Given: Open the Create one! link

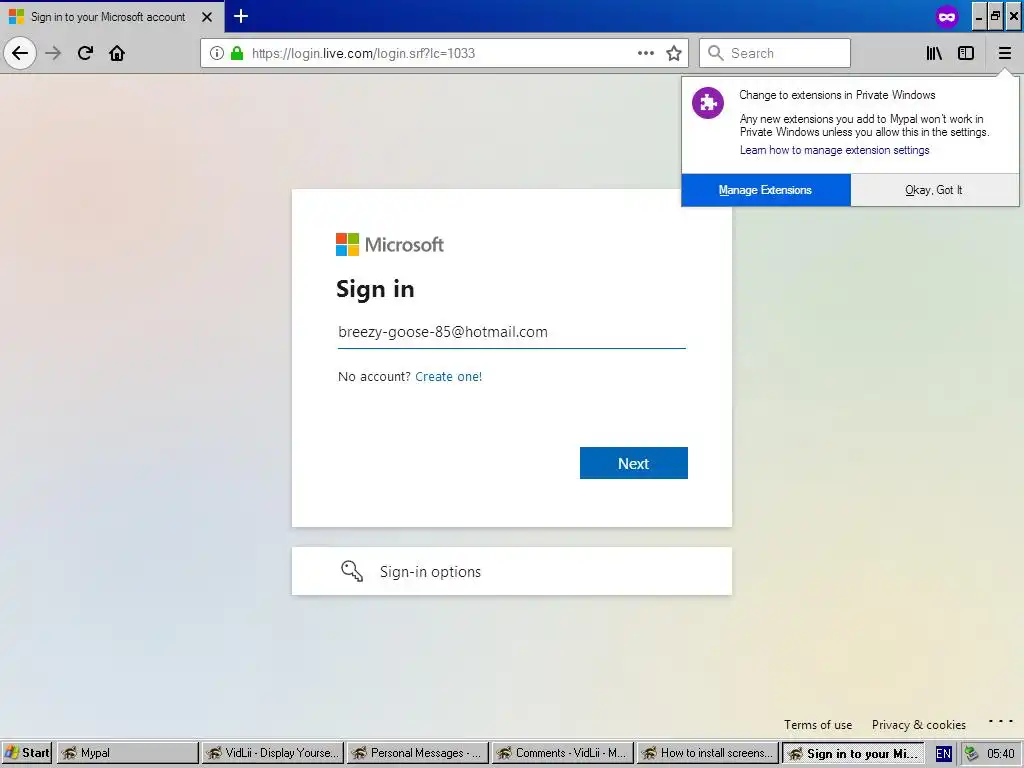Looking at the screenshot, I should (448, 377).
